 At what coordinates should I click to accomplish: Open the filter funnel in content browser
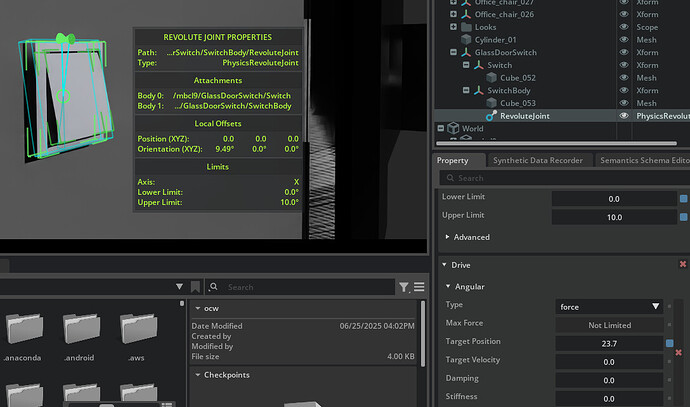pos(404,287)
